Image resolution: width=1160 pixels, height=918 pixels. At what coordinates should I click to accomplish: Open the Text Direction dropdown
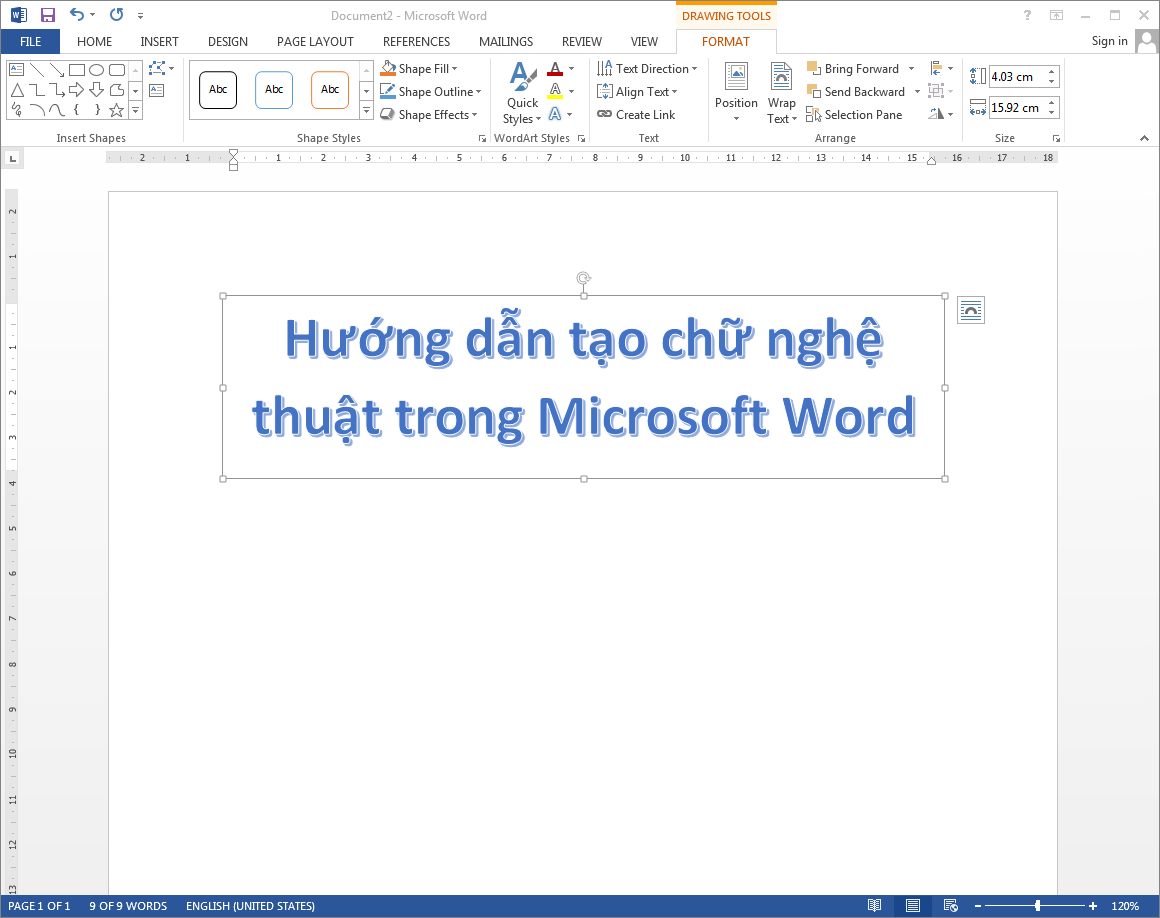(647, 68)
